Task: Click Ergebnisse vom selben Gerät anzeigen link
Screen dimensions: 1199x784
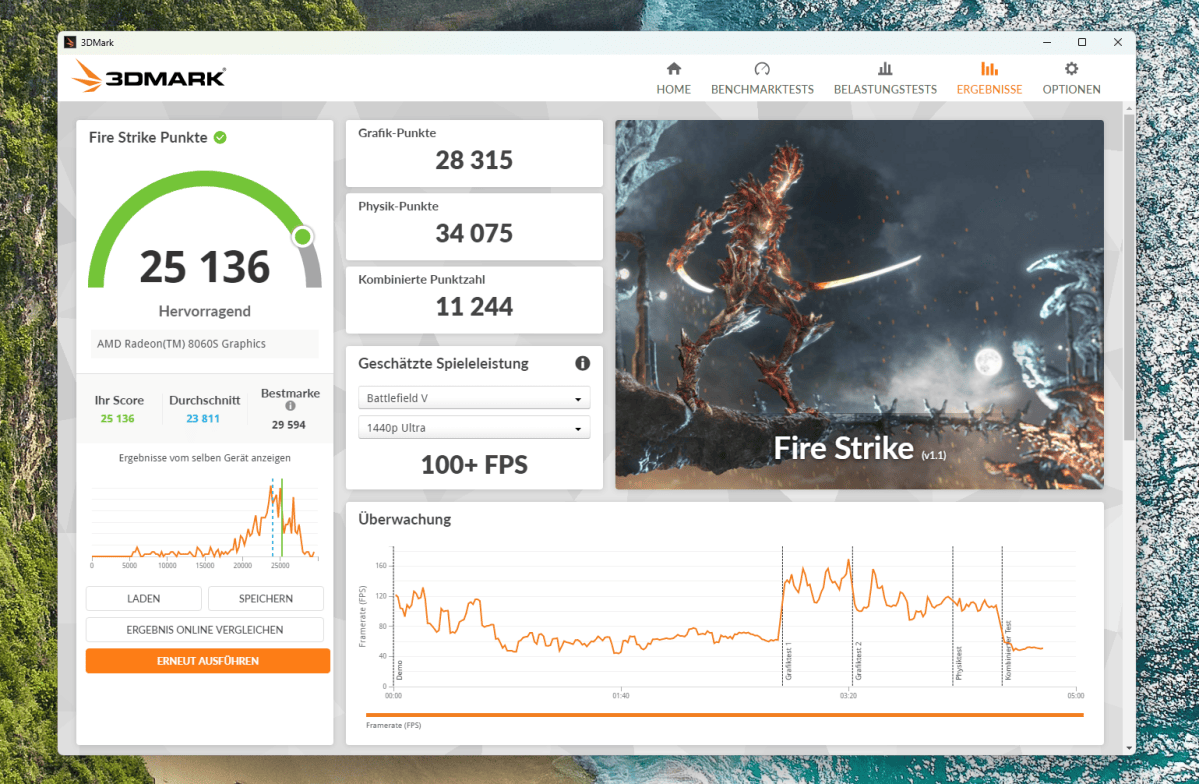Action: coord(204,458)
